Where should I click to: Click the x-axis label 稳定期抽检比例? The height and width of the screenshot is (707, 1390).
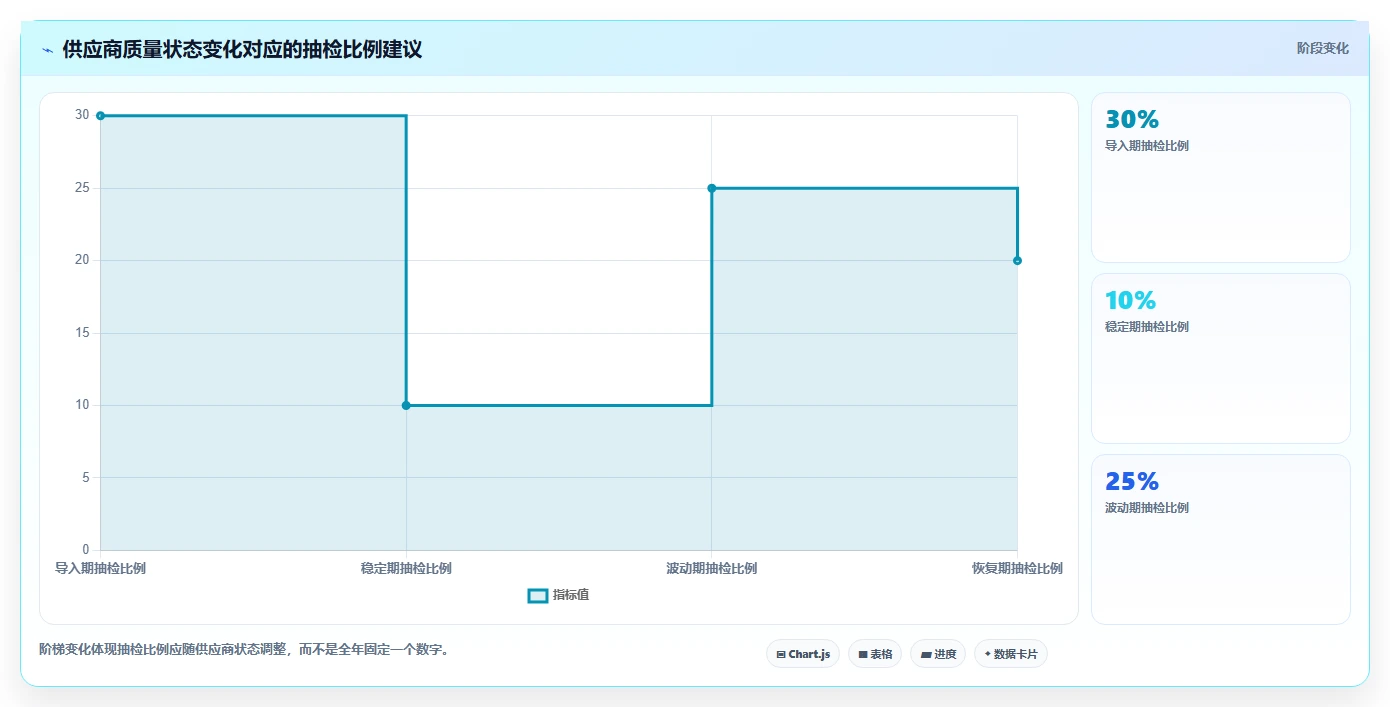click(x=406, y=568)
